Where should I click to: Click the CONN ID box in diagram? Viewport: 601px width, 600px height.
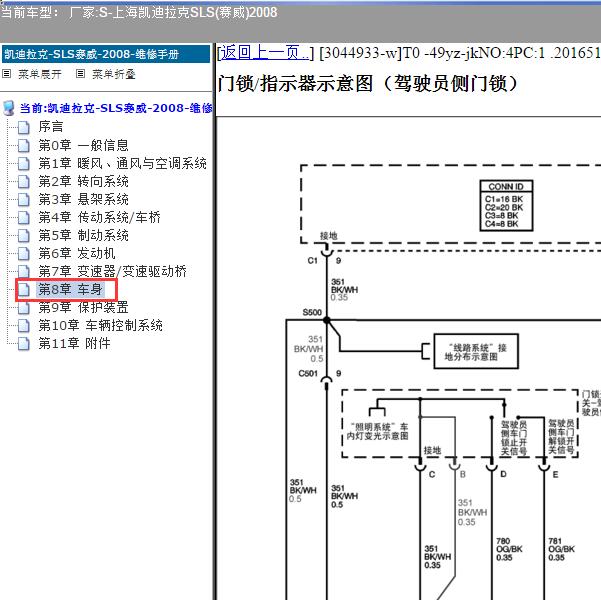506,206
